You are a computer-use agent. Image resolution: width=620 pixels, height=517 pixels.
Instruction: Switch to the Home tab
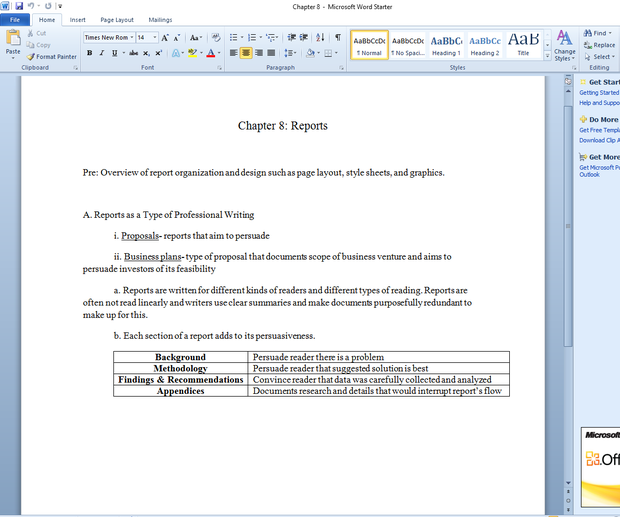[x=47, y=20]
